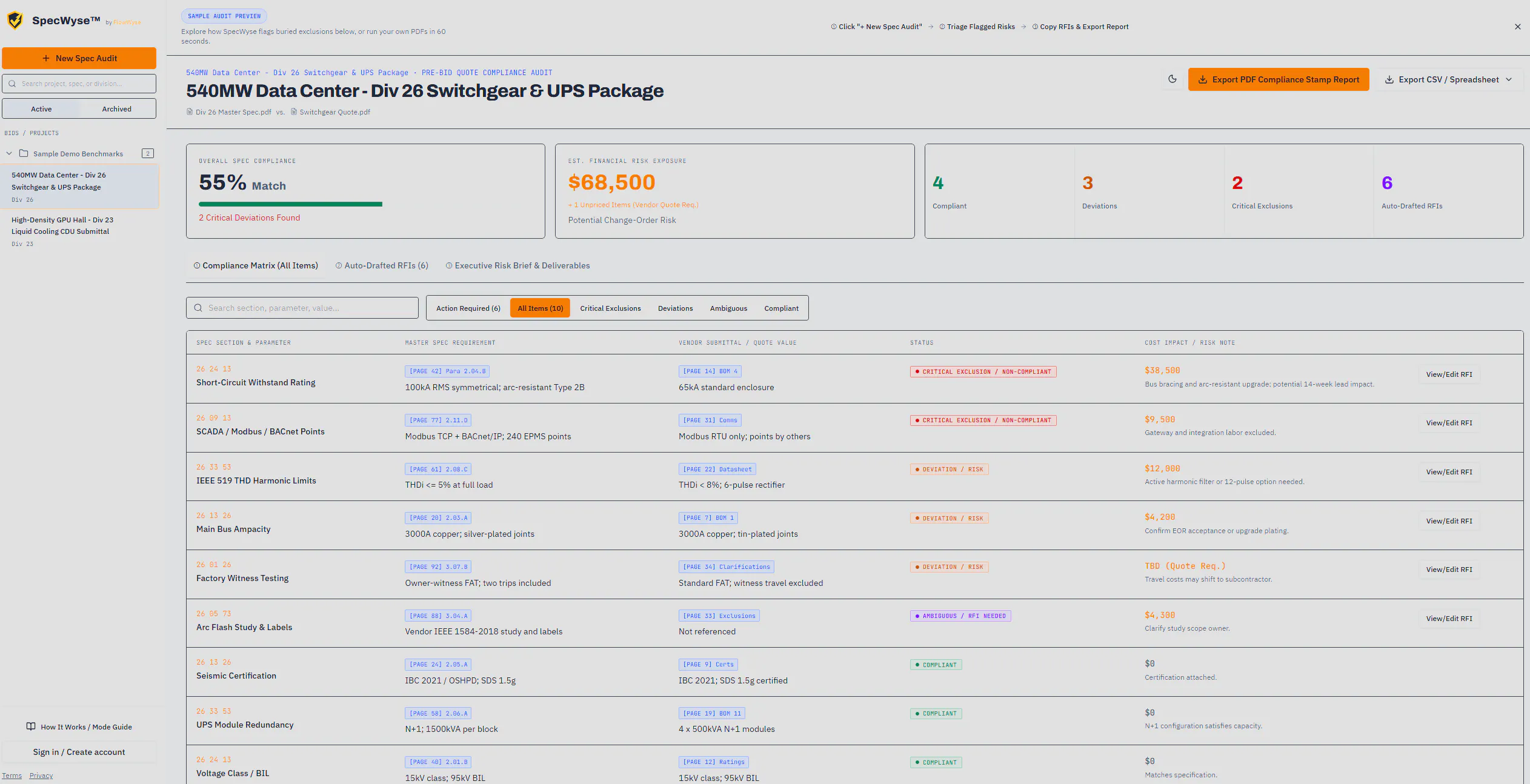Switch project list to Active
Viewport: 1530px width, 784px height.
pyautogui.click(x=41, y=109)
